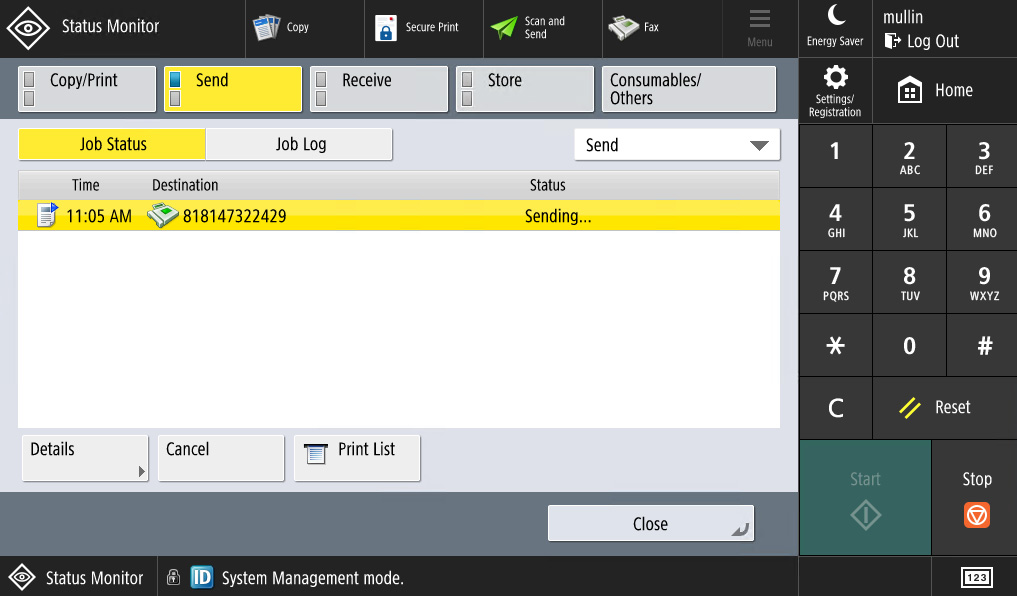Click the ID login icon in status bar
This screenshot has width=1017, height=596.
coord(201,577)
